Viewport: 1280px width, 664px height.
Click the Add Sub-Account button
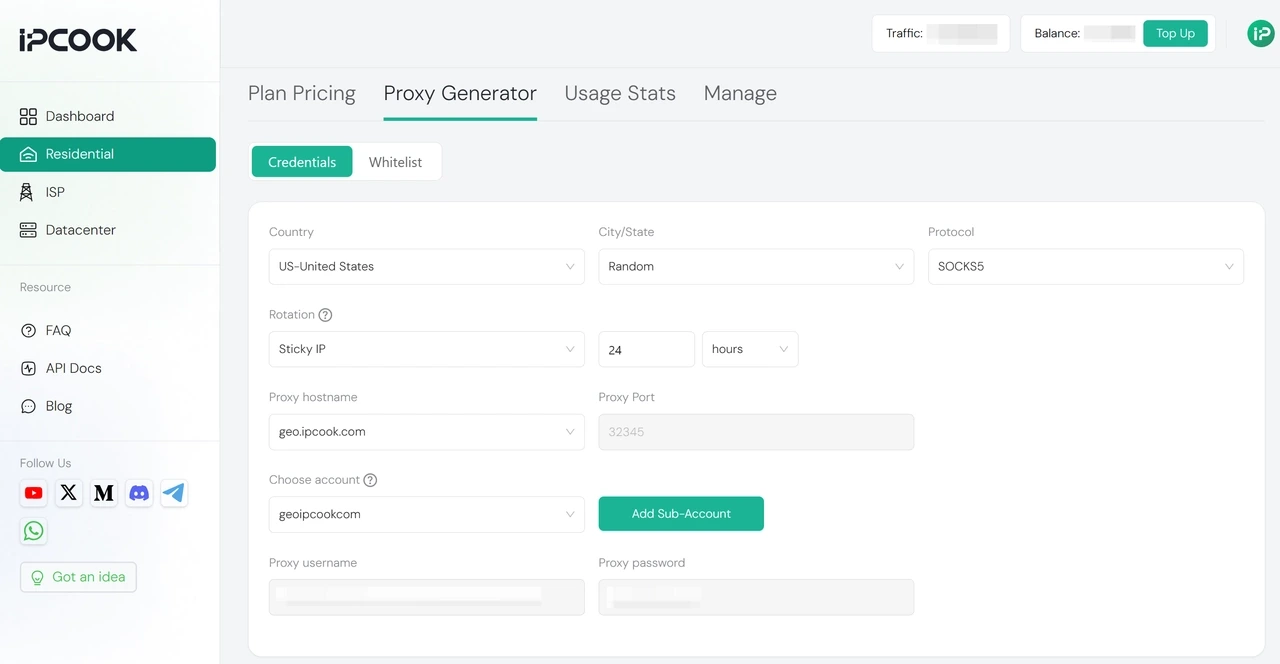pyautogui.click(x=681, y=514)
